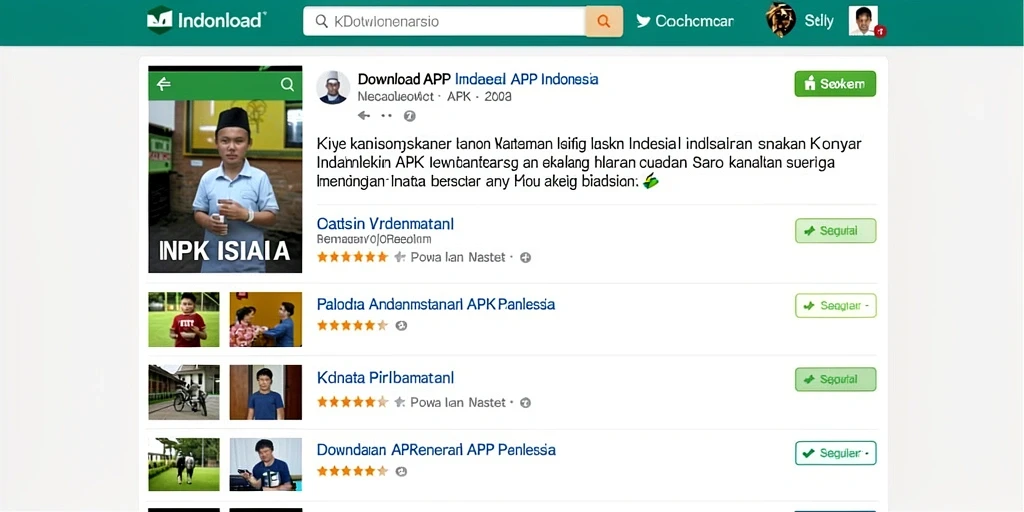Open the people walking on lawn thumbnail
1024x512 pixels.
click(x=184, y=464)
